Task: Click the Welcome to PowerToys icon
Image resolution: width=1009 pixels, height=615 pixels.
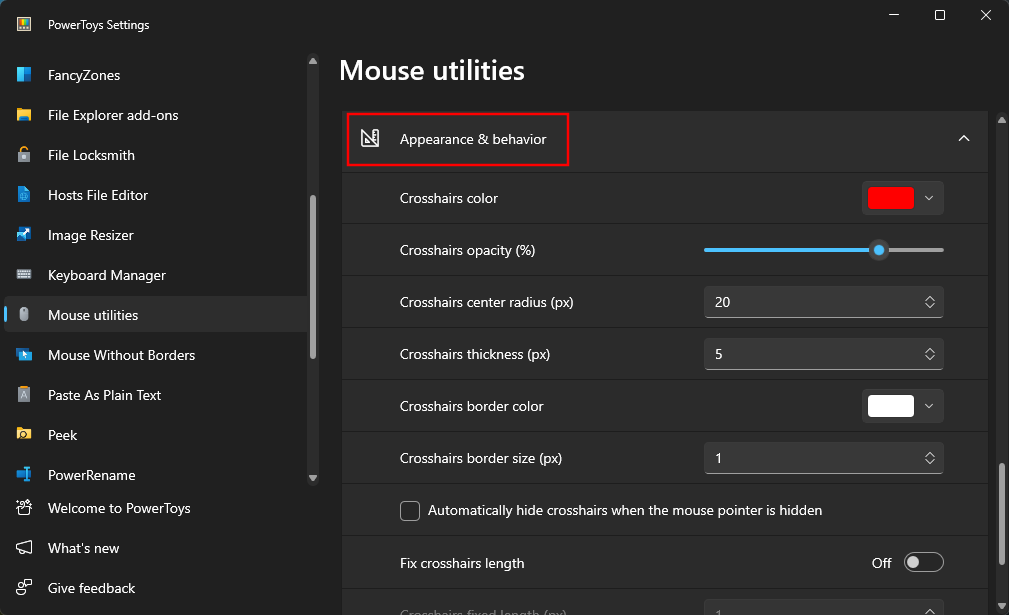Action: pyautogui.click(x=24, y=508)
